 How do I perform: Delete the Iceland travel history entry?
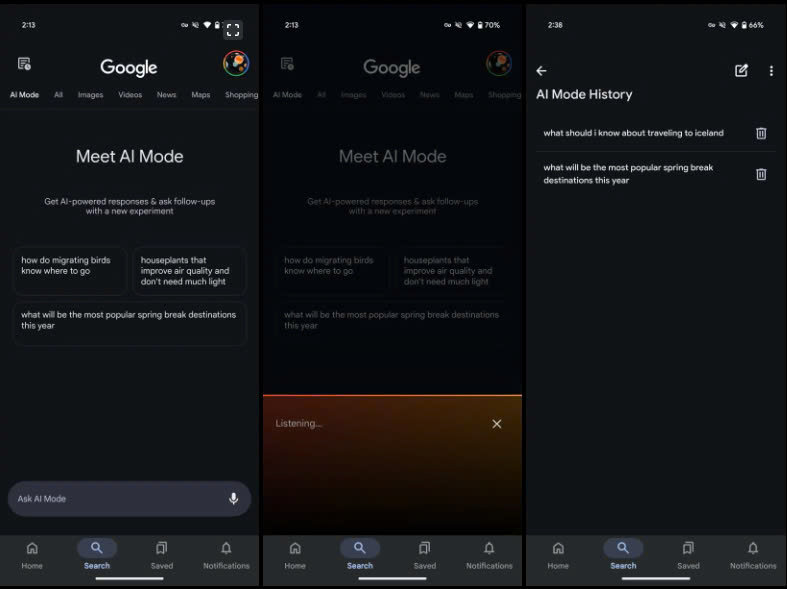tap(761, 133)
